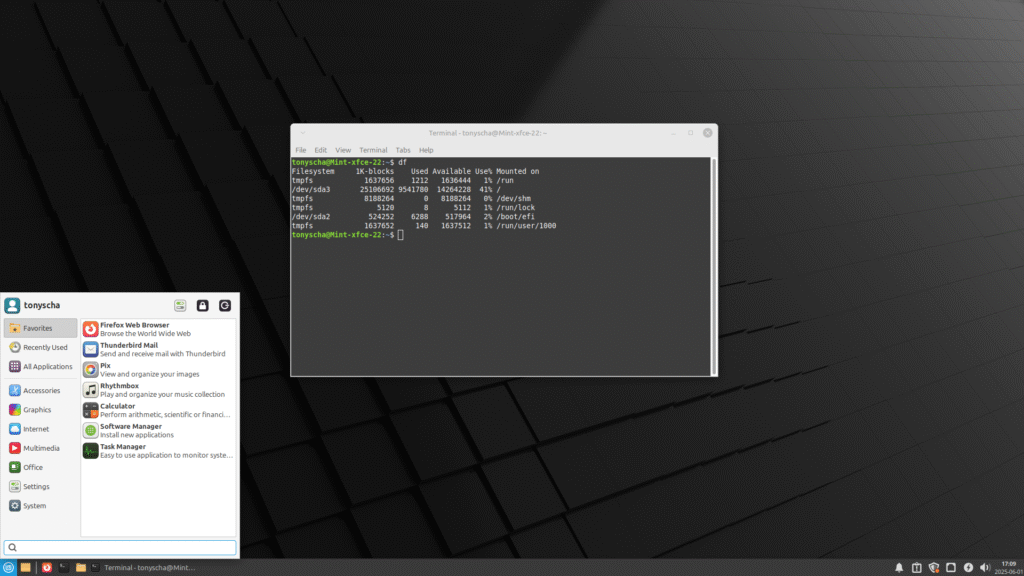The width and height of the screenshot is (1024, 576).
Task: Open the notifications bell in system tray
Action: (x=899, y=568)
